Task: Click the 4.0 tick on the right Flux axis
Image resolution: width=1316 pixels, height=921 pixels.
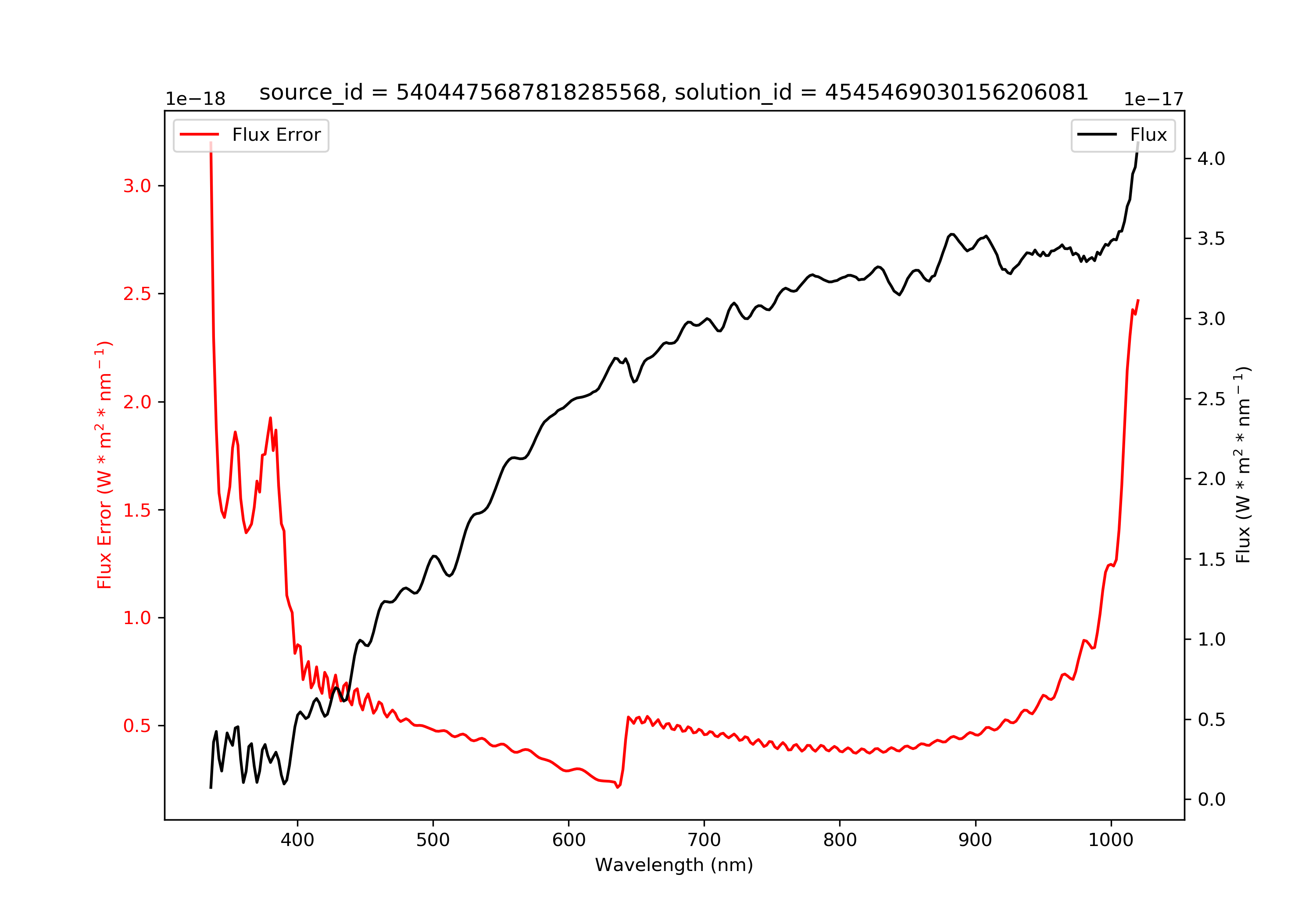Action: coord(1211,159)
